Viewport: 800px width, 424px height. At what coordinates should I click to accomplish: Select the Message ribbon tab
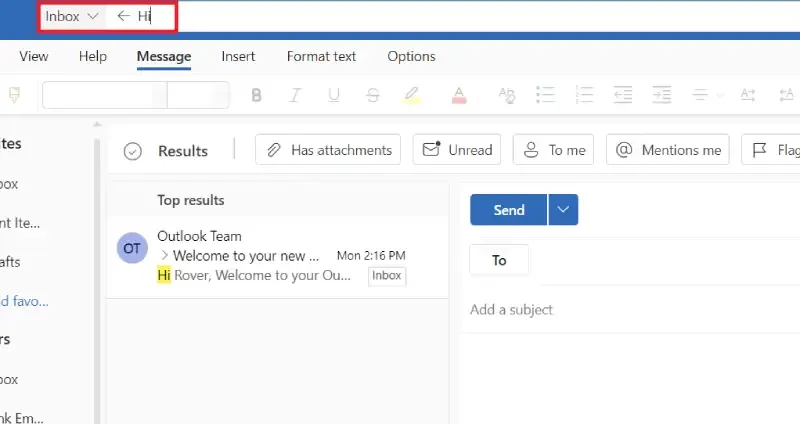click(x=164, y=56)
